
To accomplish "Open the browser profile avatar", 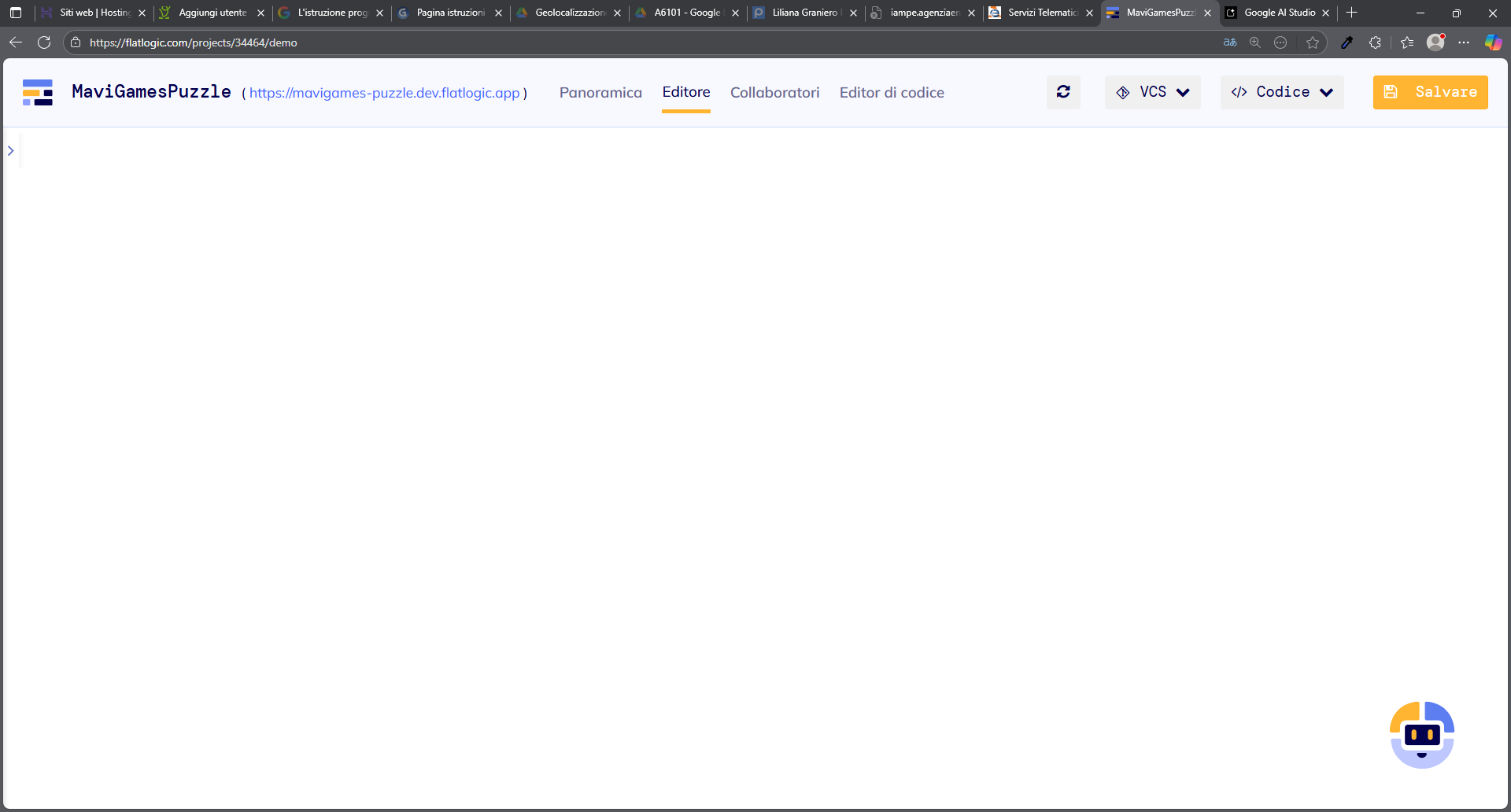I will [x=1435, y=42].
